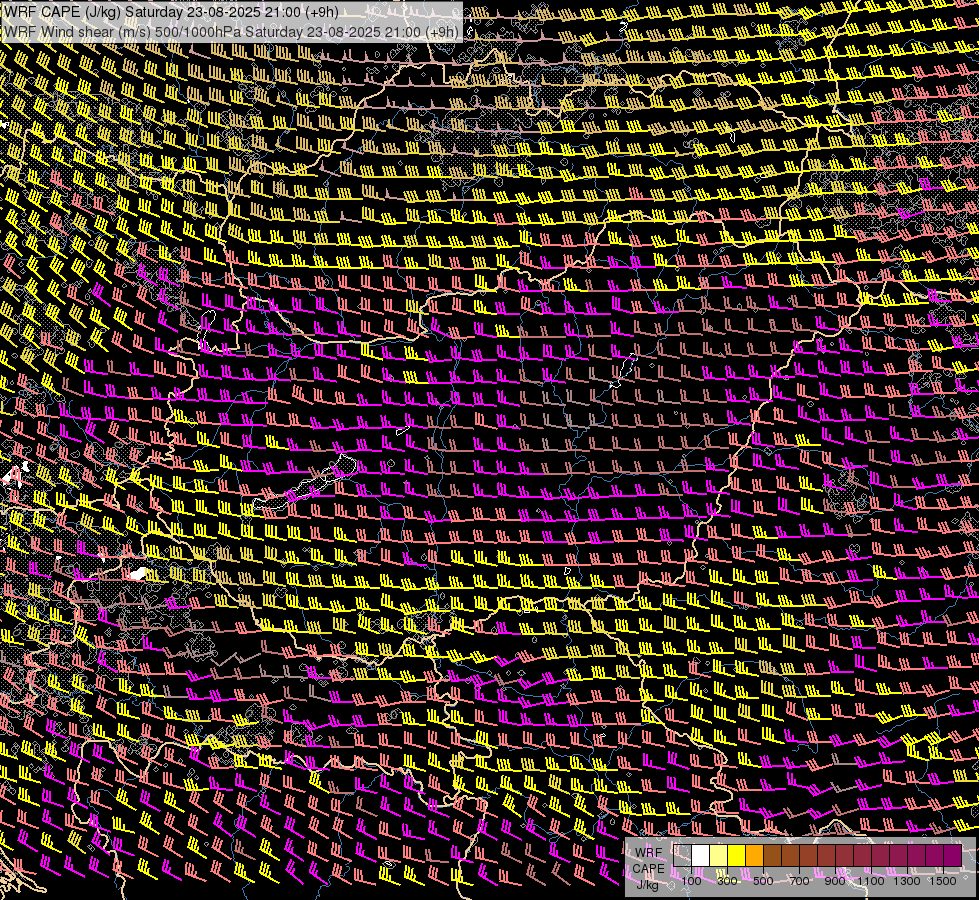Click the 1500 legend value

coord(943,881)
